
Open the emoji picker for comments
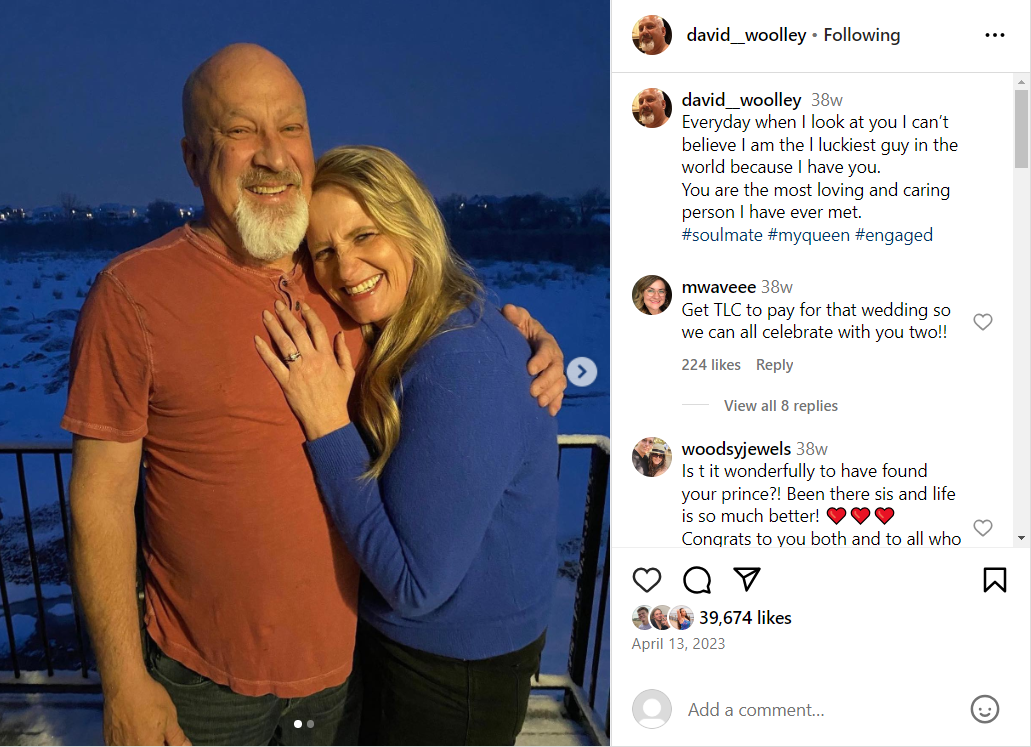(984, 709)
